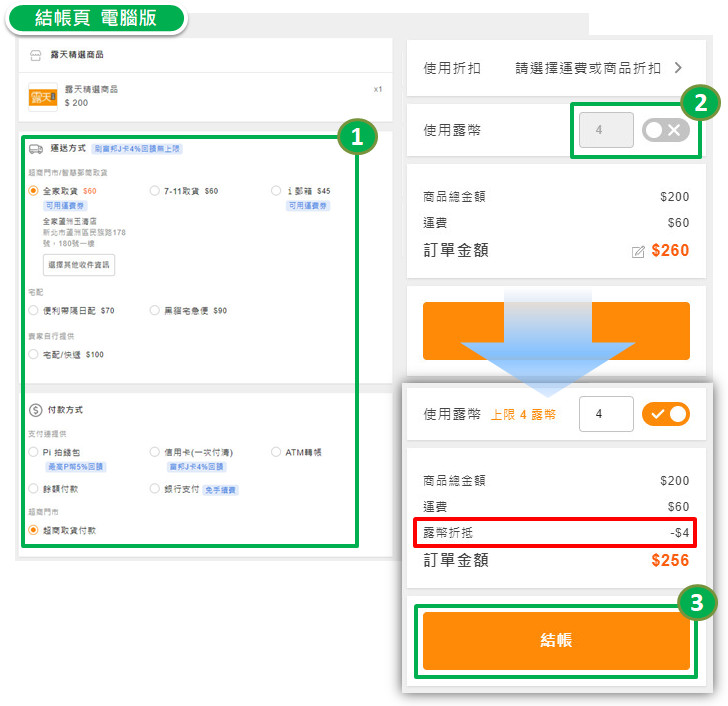Click the dollar coin icon by 付款方式
This screenshot has height=706, width=728.
[36, 410]
